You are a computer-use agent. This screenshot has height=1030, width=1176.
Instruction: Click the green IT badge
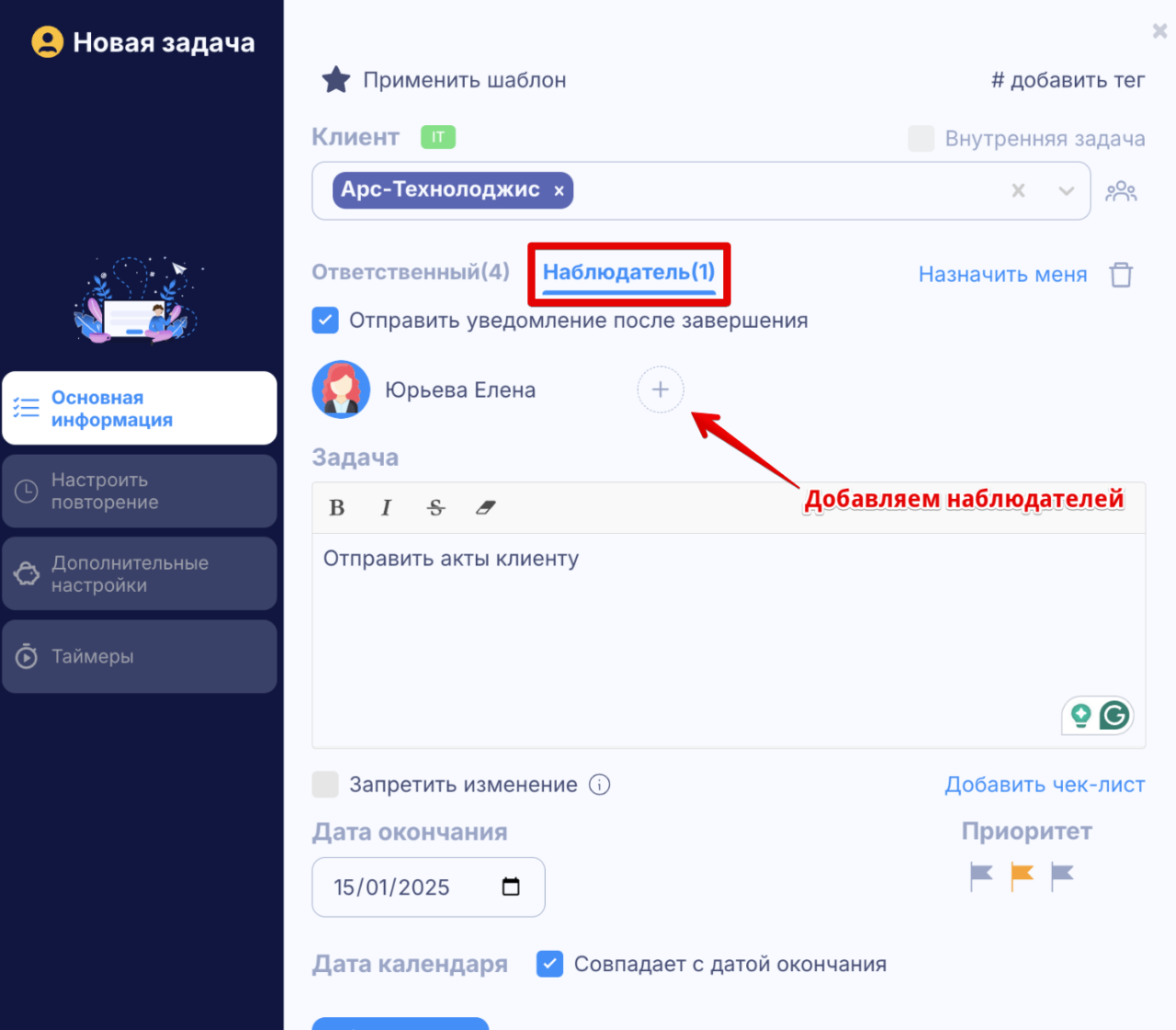[438, 137]
